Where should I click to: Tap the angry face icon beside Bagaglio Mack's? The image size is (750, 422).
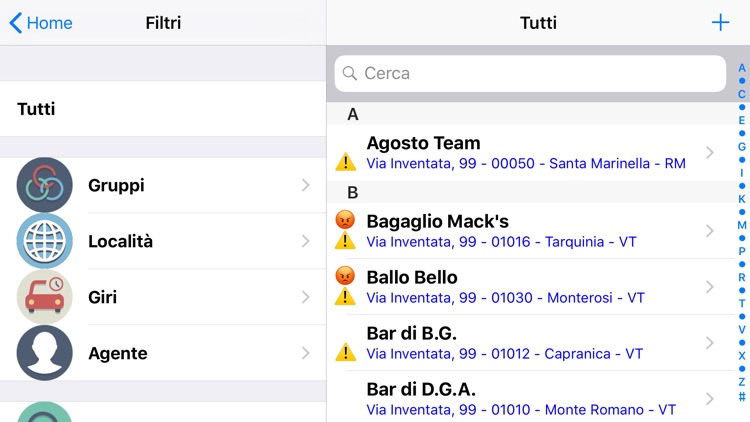click(345, 220)
